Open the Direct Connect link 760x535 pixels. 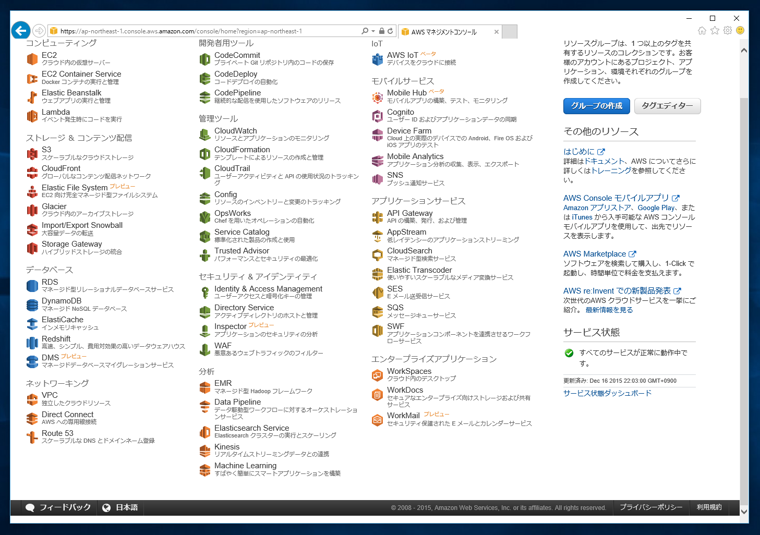pyautogui.click(x=67, y=414)
